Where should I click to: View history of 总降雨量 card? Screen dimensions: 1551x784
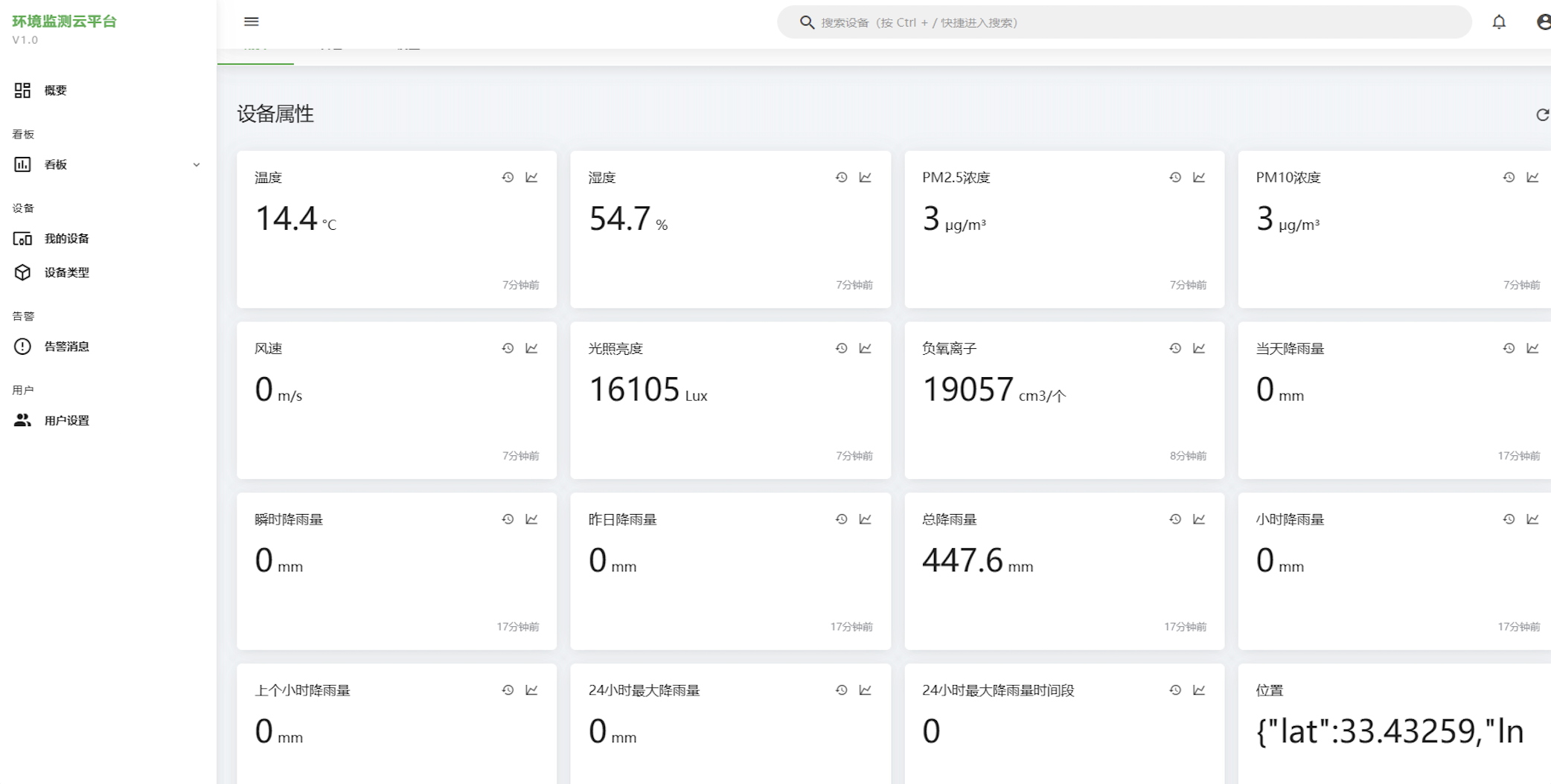click(1175, 519)
